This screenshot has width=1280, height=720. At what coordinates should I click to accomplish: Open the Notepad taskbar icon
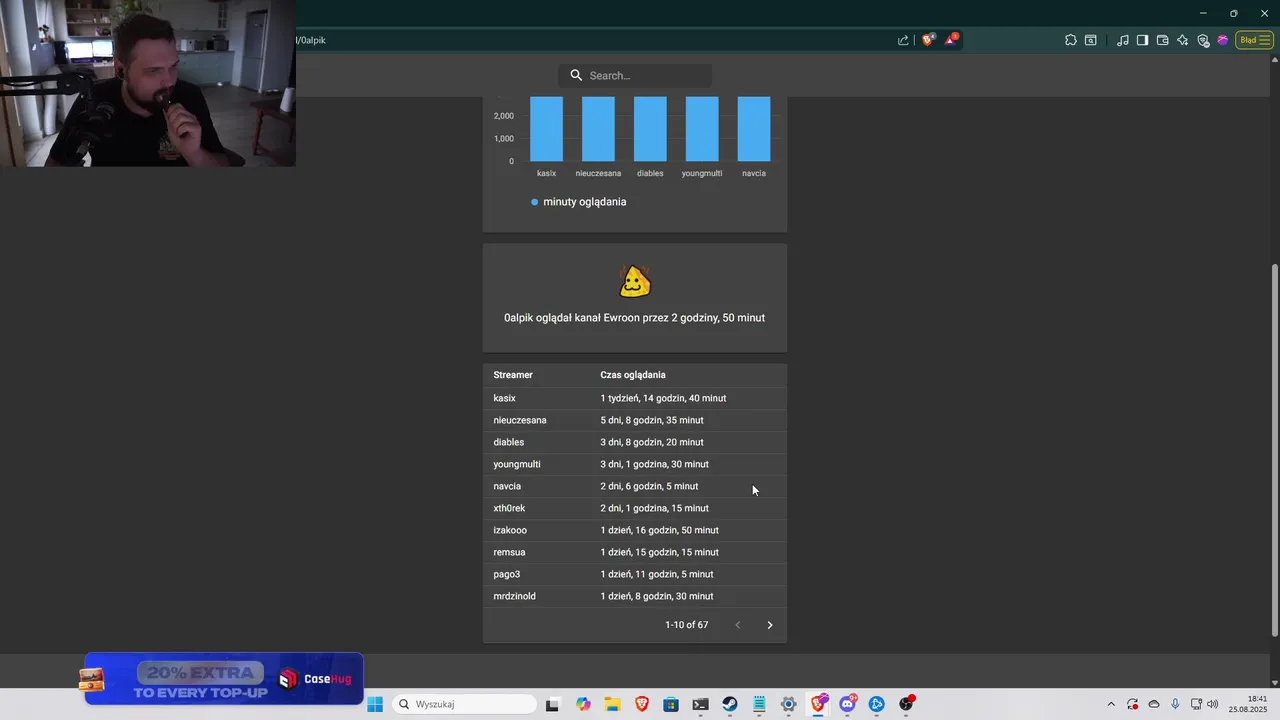(x=760, y=704)
